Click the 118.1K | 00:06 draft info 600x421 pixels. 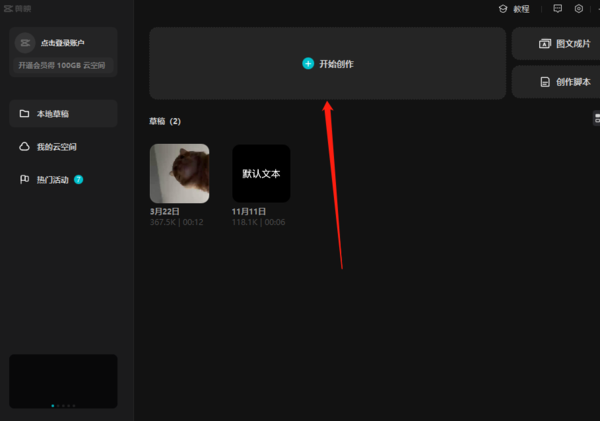coord(258,222)
